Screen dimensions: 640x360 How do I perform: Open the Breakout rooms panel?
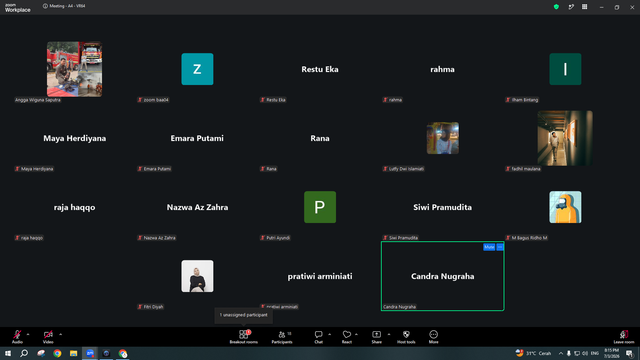coord(243,337)
